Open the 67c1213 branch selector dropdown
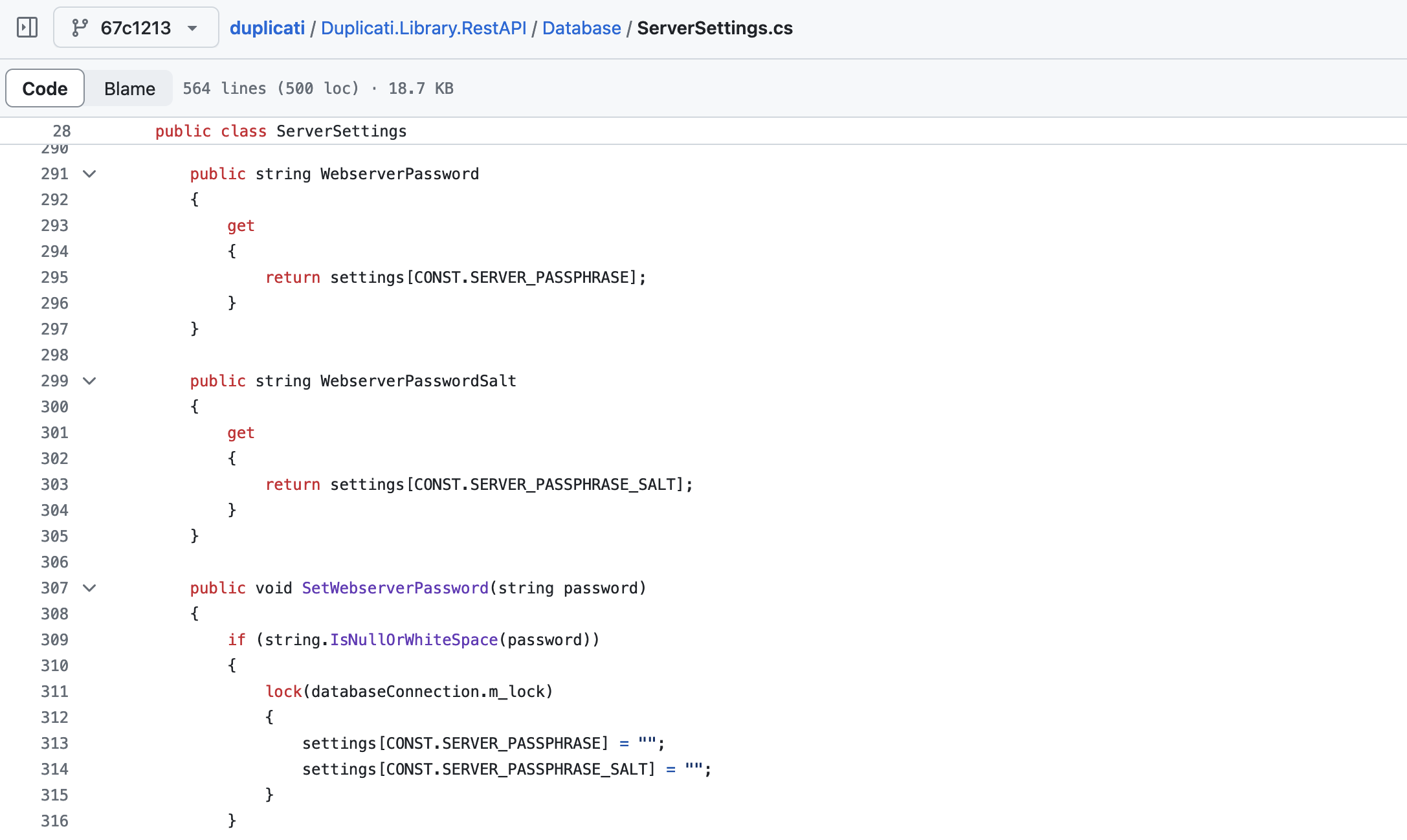The width and height of the screenshot is (1407, 840). pyautogui.click(x=136, y=28)
